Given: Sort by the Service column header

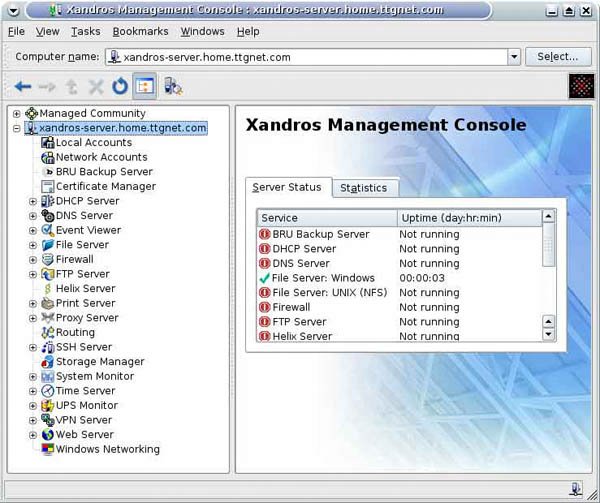Looking at the screenshot, I should 326,217.
